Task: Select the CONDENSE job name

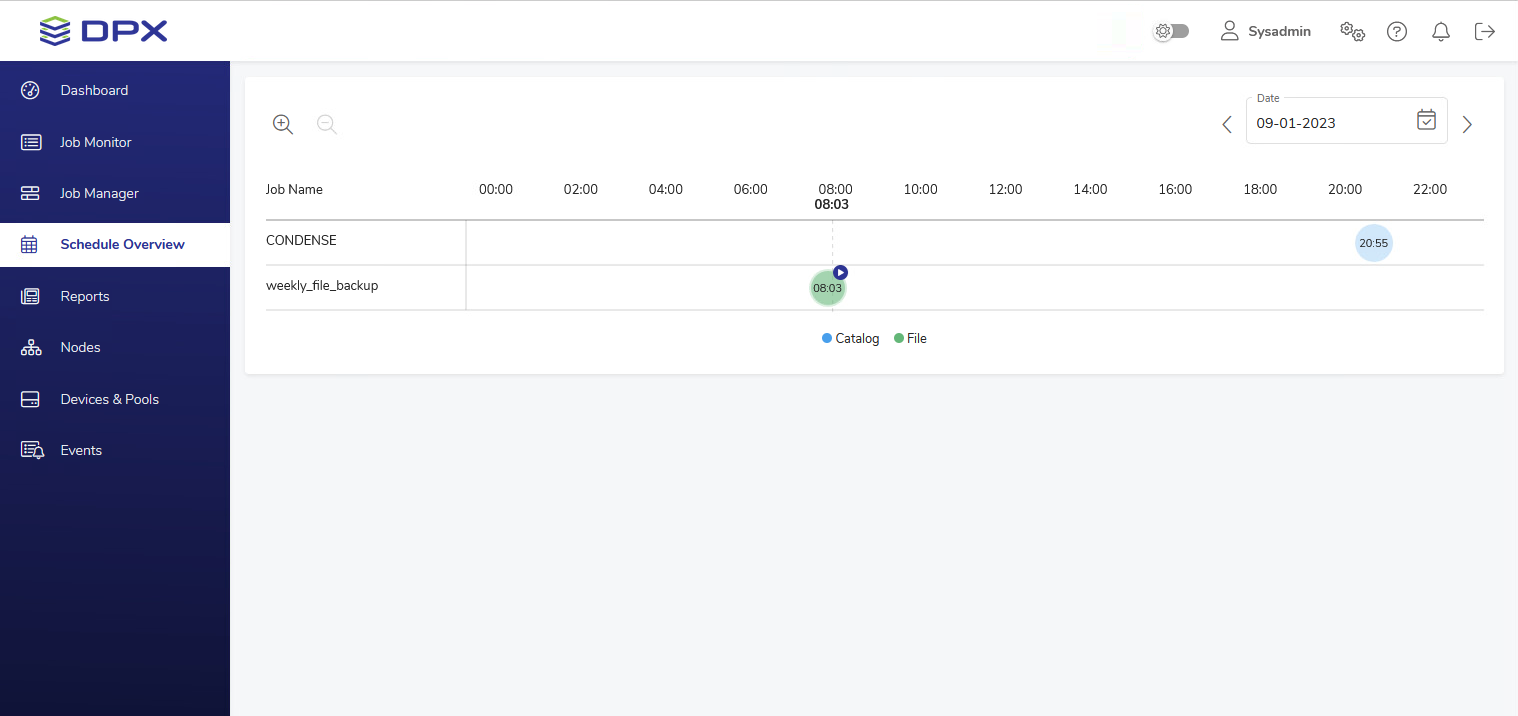Action: click(x=301, y=241)
